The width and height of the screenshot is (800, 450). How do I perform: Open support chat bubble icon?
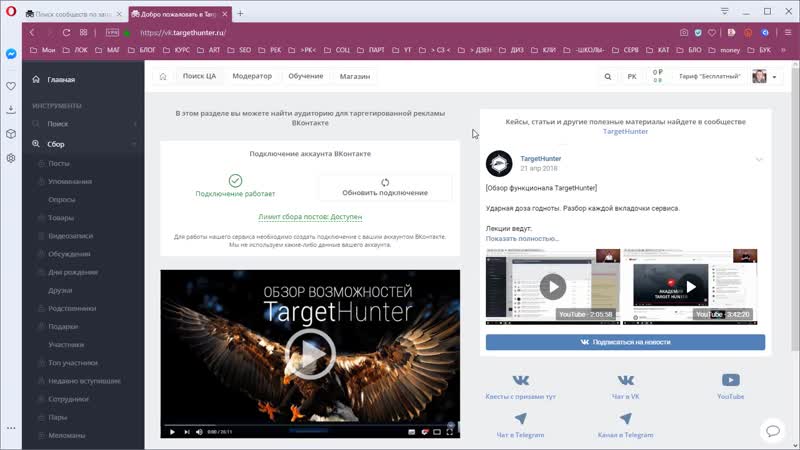tap(773, 431)
